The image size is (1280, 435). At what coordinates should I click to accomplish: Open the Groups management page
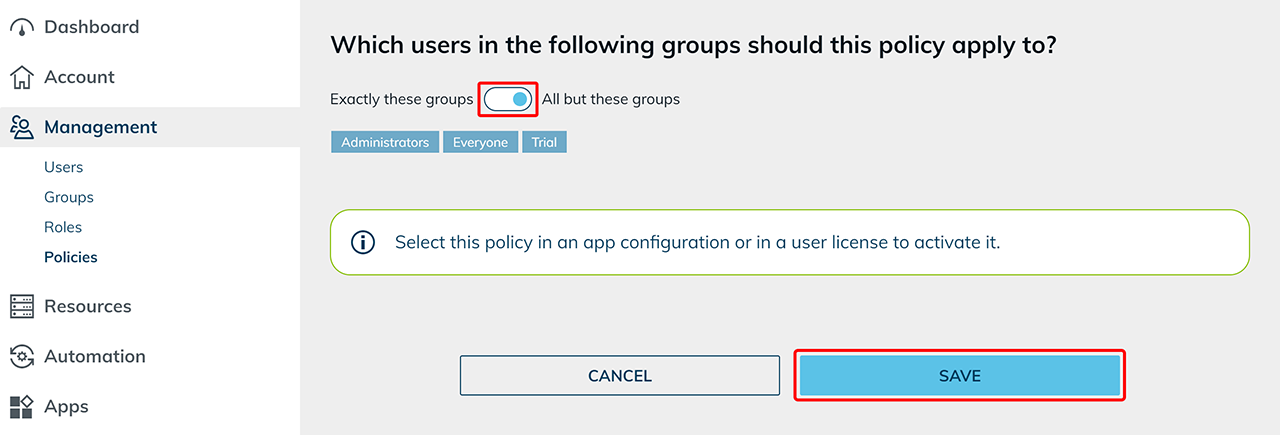coord(69,197)
